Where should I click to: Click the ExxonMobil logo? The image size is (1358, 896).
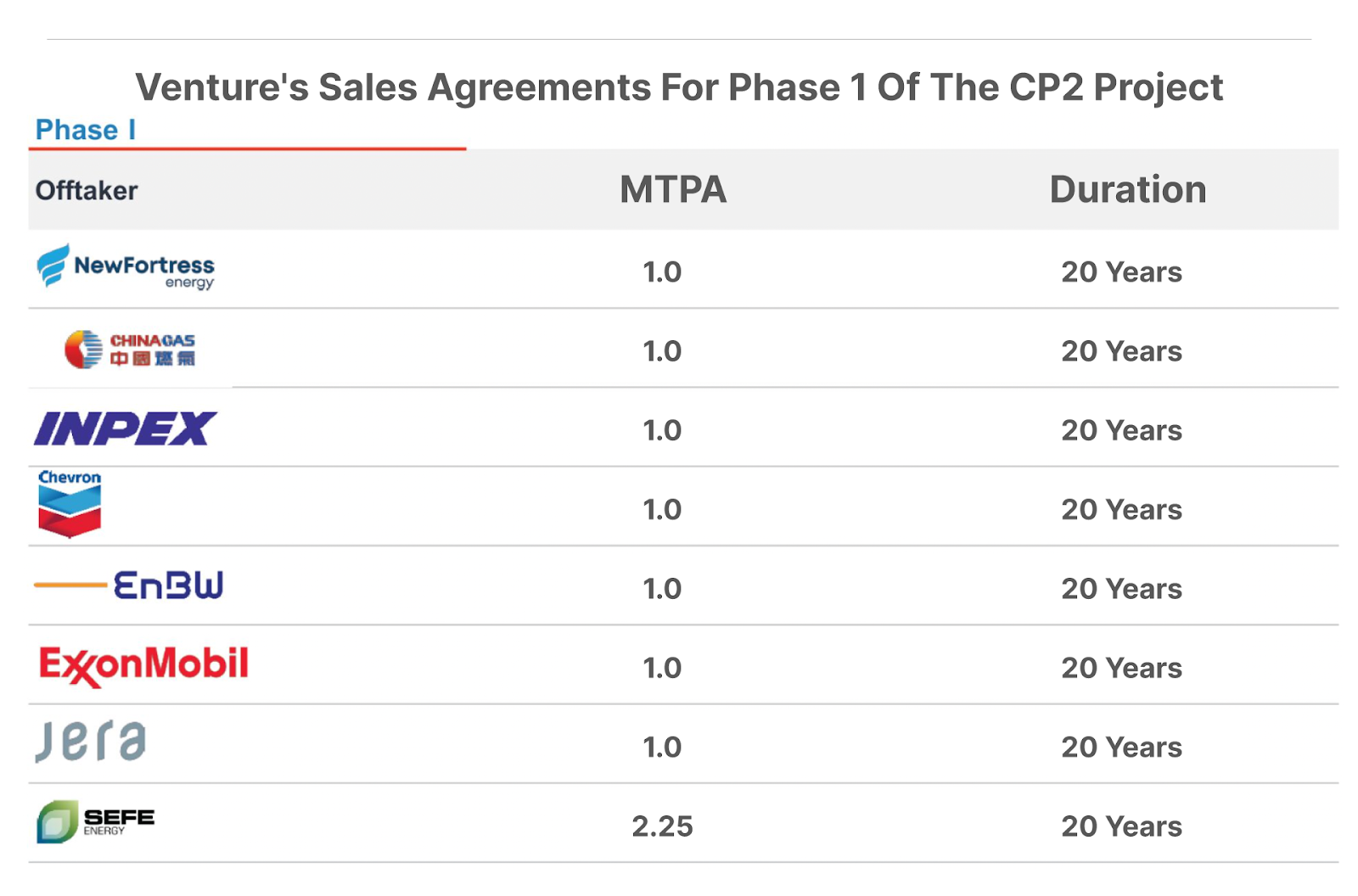click(x=143, y=665)
